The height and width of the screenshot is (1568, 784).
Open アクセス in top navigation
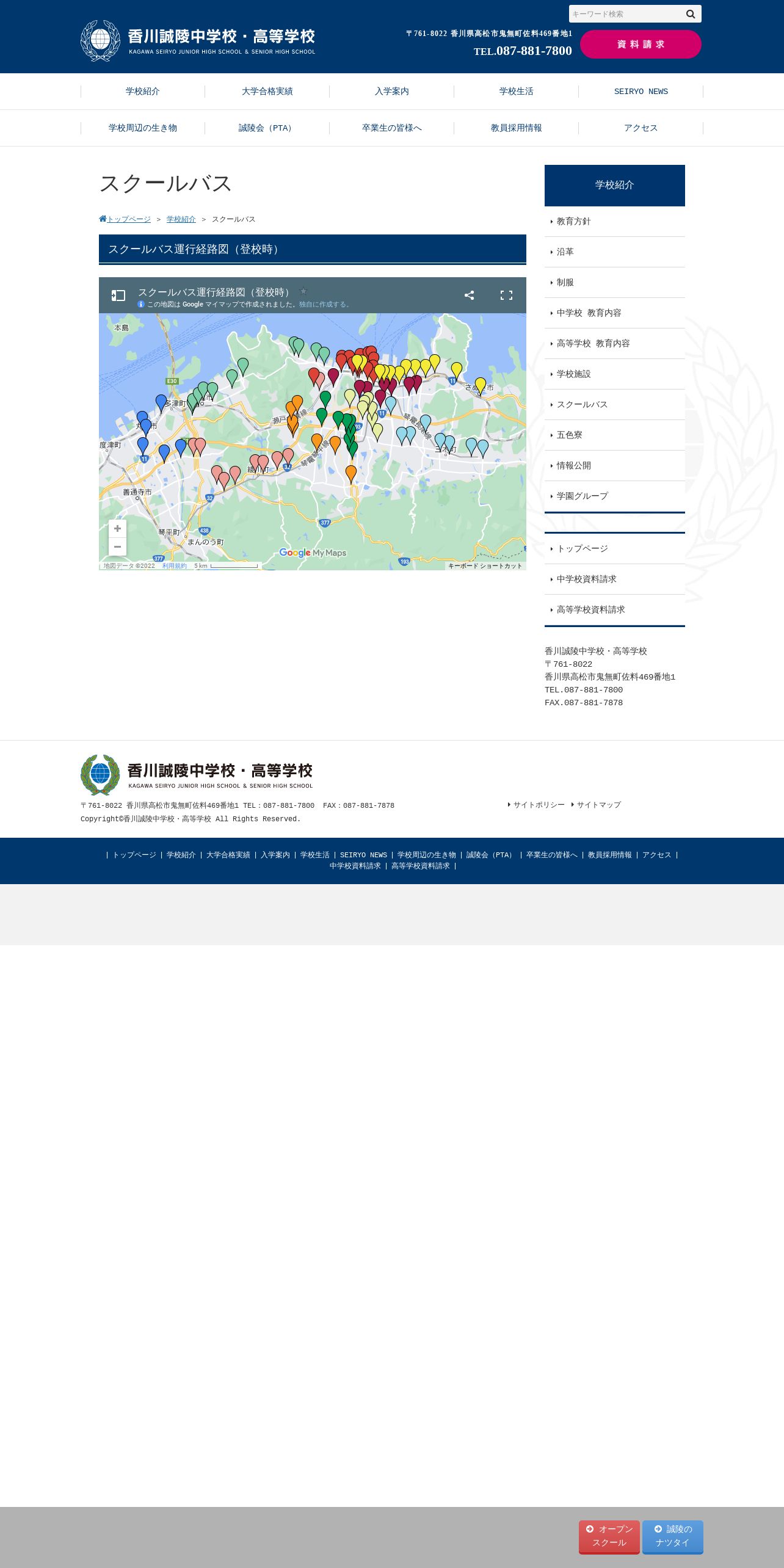(641, 128)
